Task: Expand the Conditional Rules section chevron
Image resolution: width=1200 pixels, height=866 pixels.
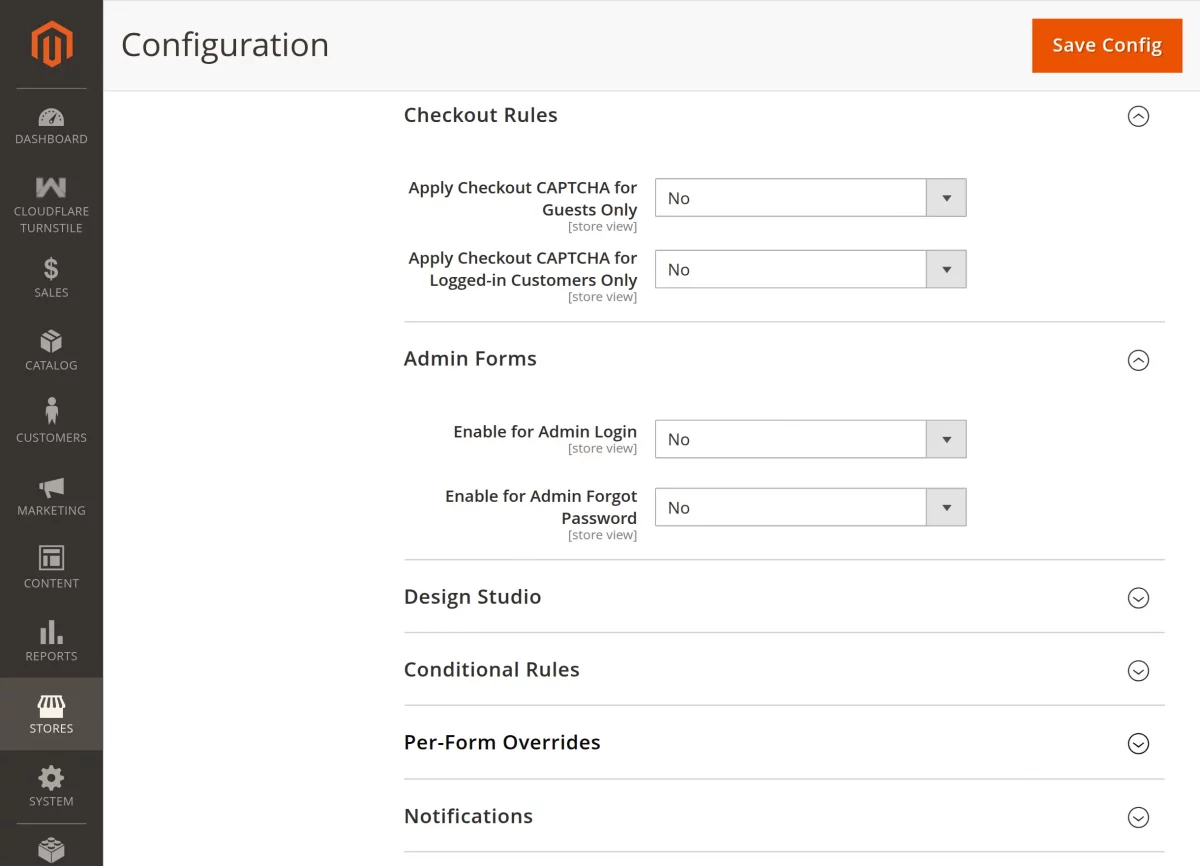Action: [x=1138, y=671]
